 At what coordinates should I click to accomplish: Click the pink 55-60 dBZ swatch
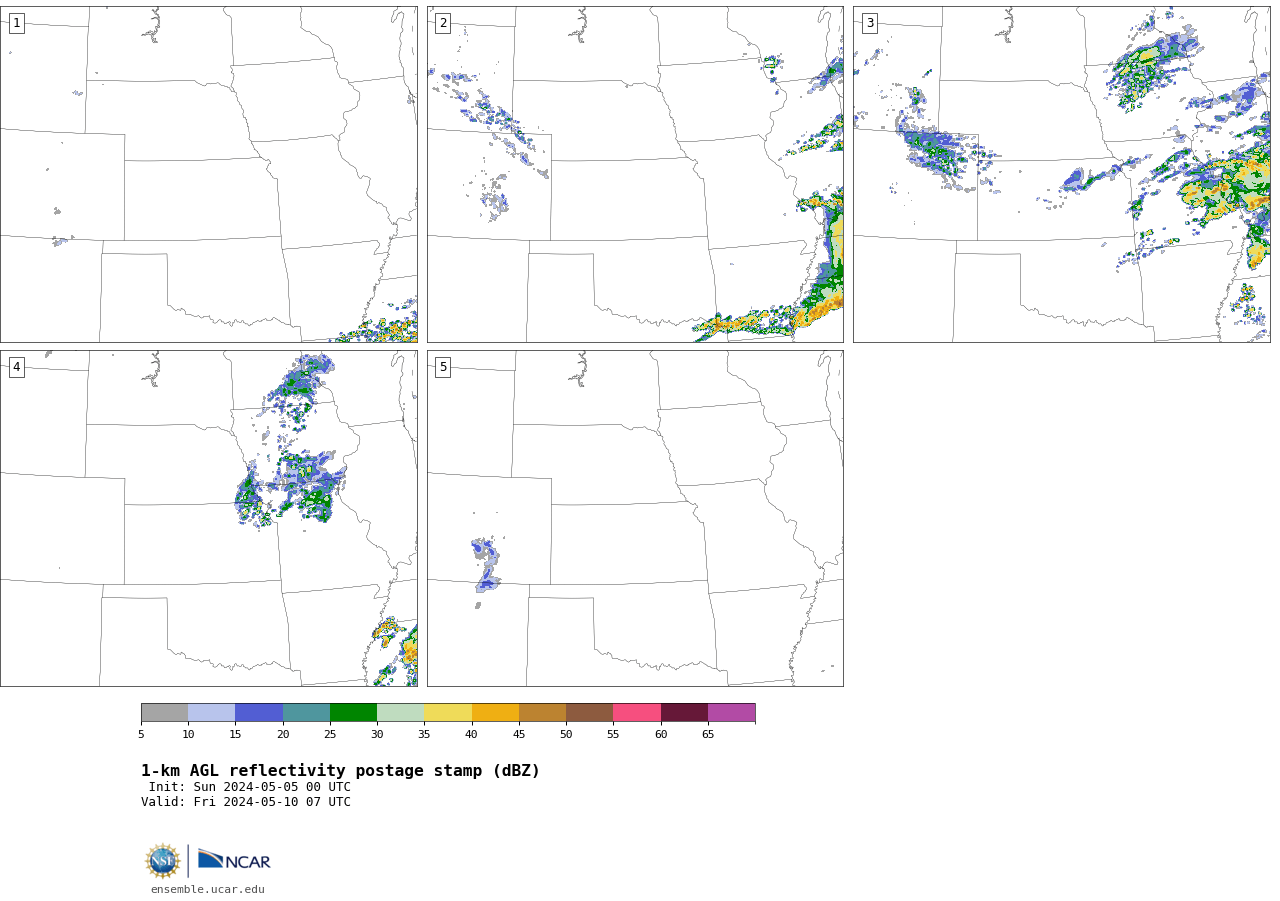637,712
